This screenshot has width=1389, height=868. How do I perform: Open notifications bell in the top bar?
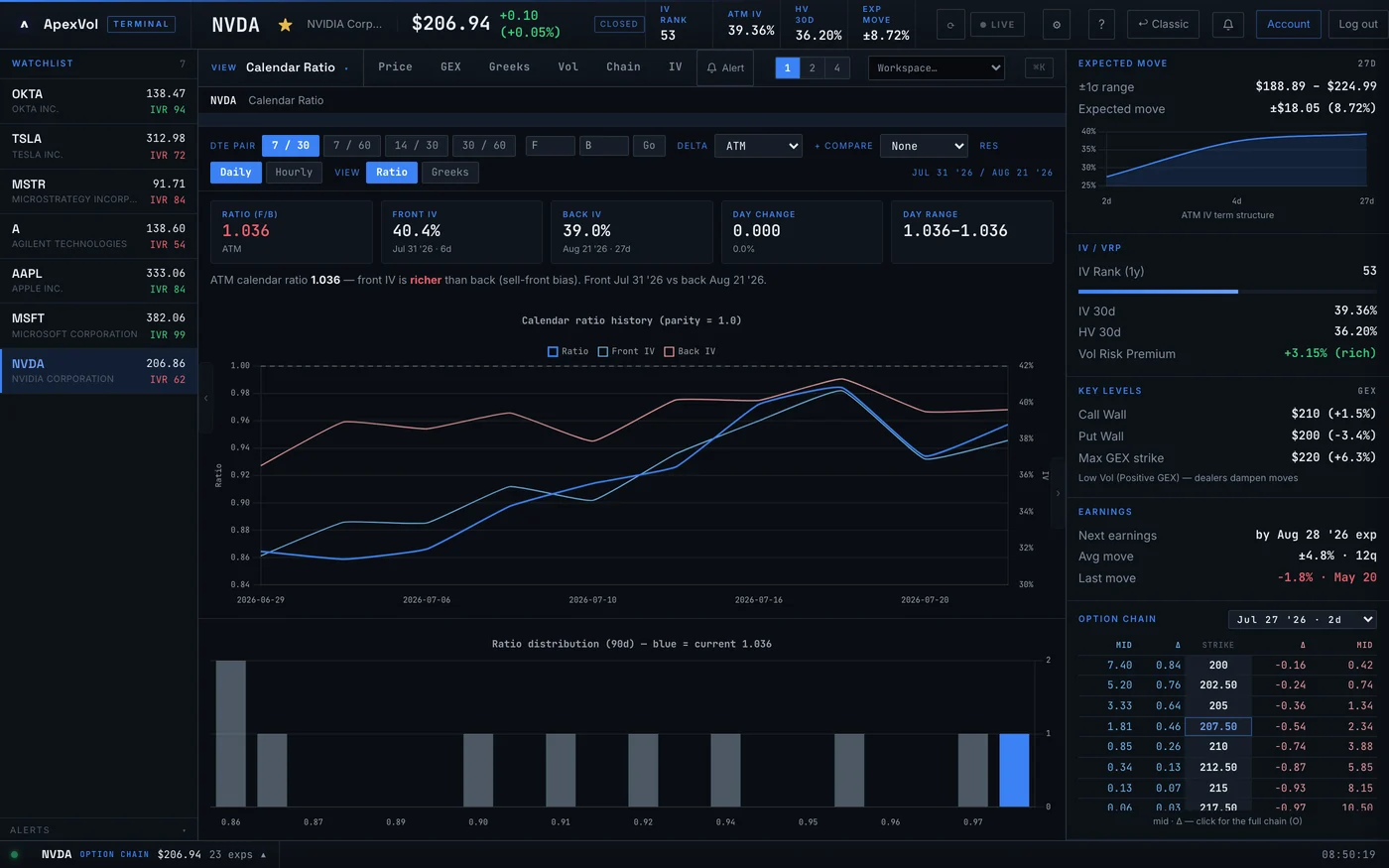pos(1227,25)
